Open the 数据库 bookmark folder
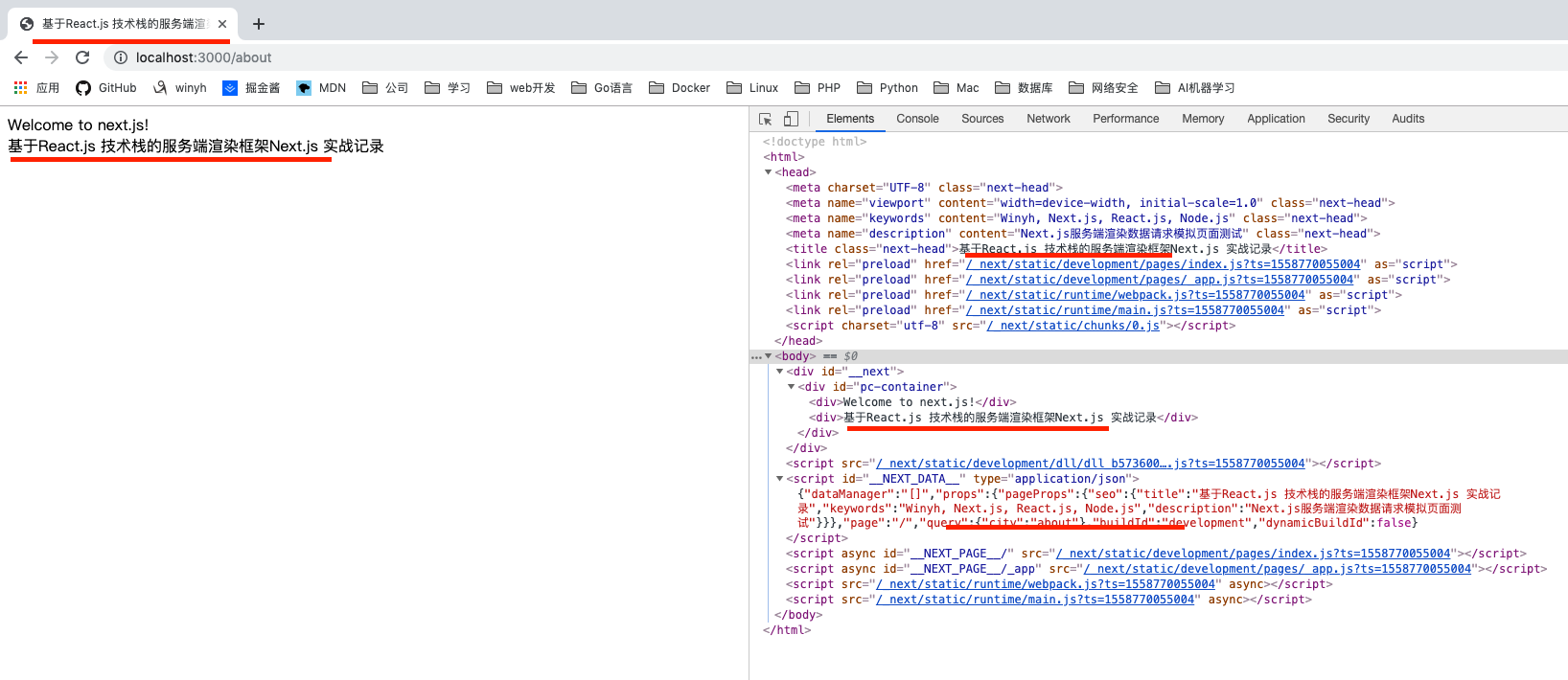1568x680 pixels. click(x=1024, y=87)
